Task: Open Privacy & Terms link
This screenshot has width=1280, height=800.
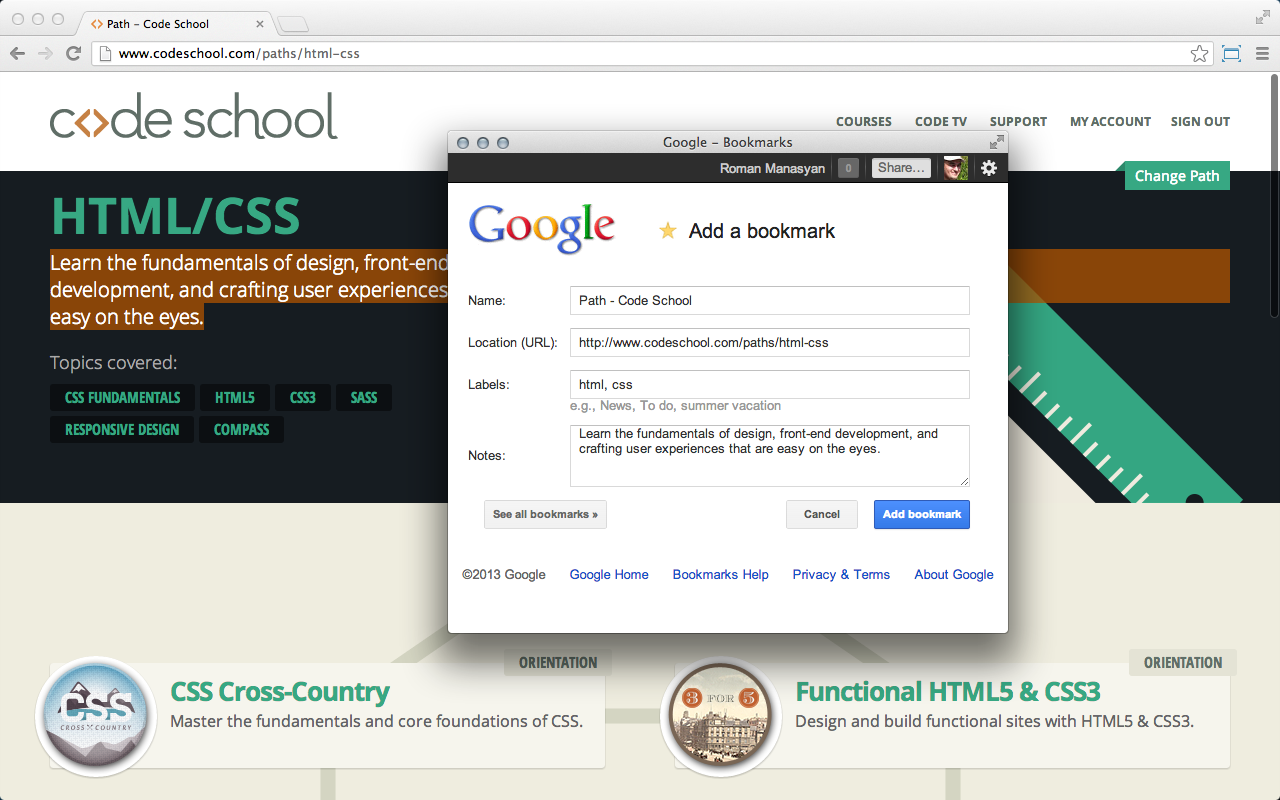Action: (841, 574)
